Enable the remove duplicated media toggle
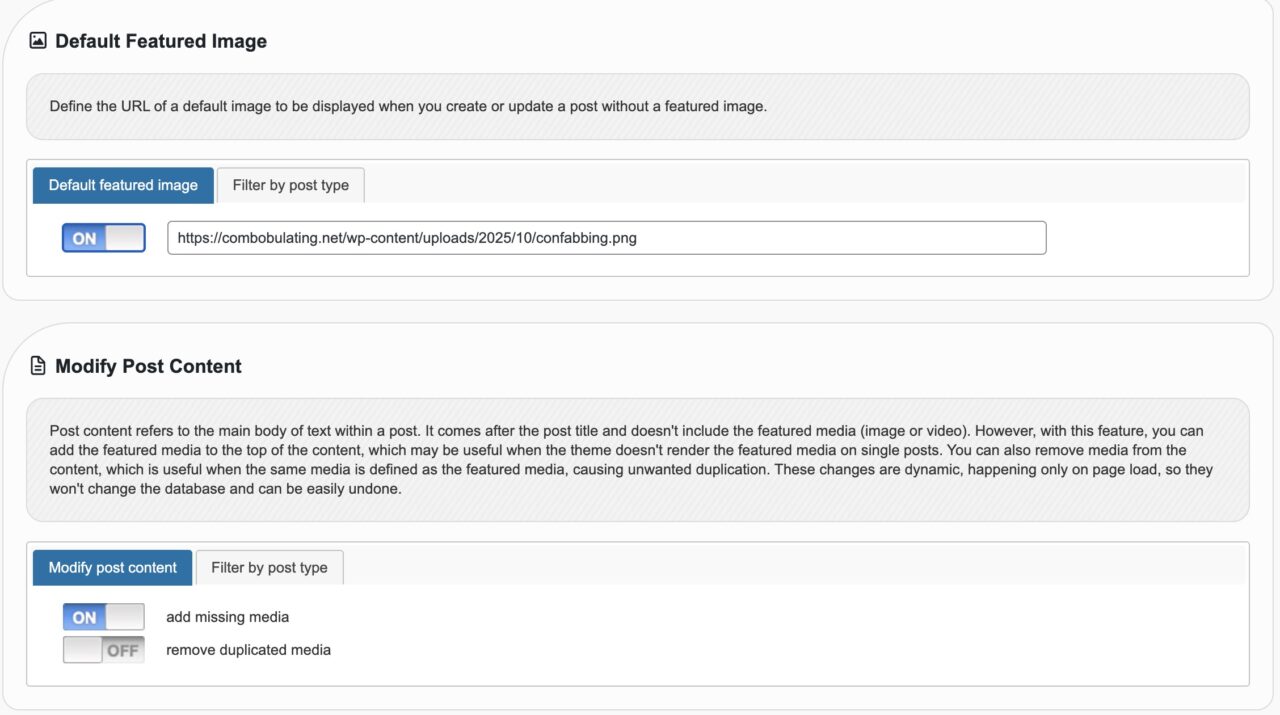This screenshot has width=1280, height=715. (104, 650)
